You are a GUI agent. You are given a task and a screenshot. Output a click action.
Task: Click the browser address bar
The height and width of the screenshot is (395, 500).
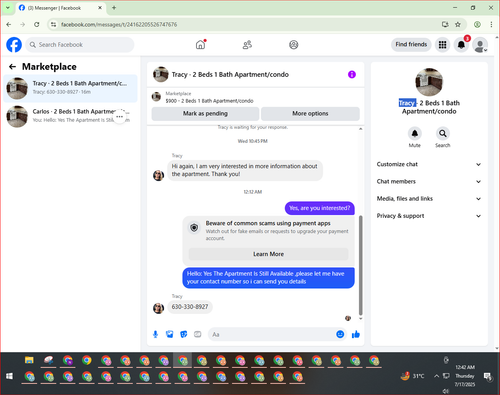[x=247, y=24]
